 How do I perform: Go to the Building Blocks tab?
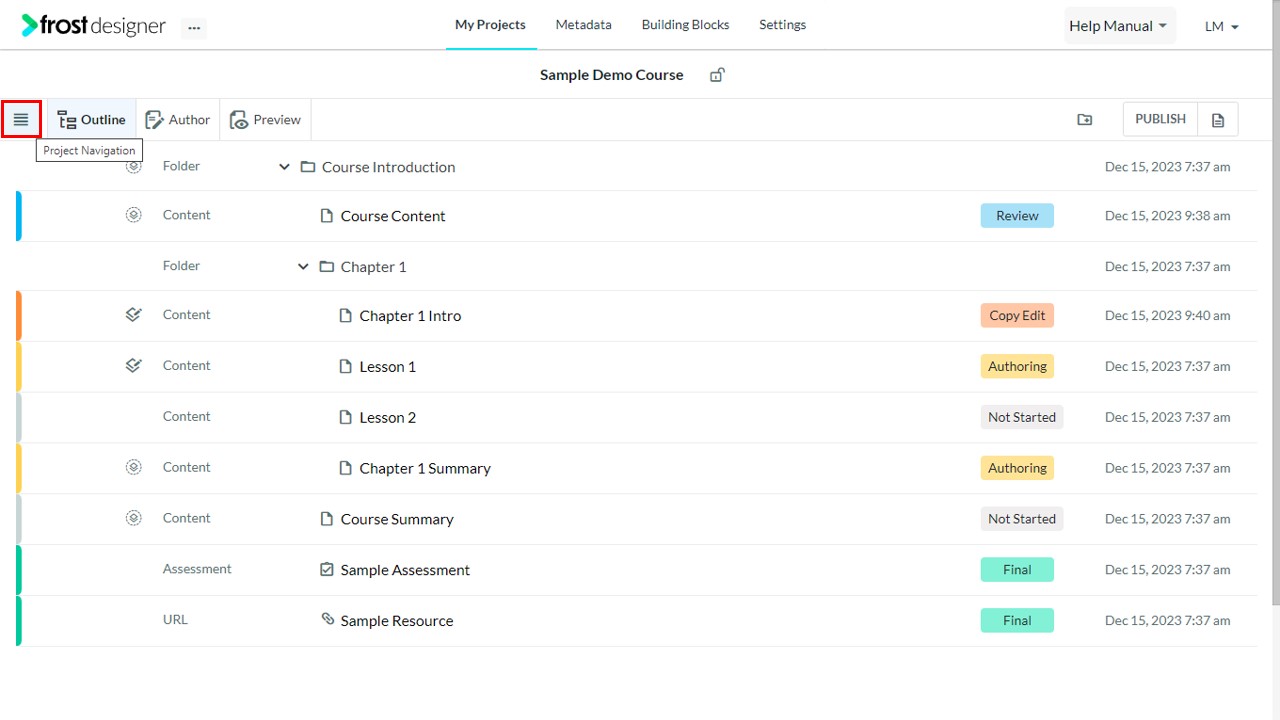[x=685, y=25]
